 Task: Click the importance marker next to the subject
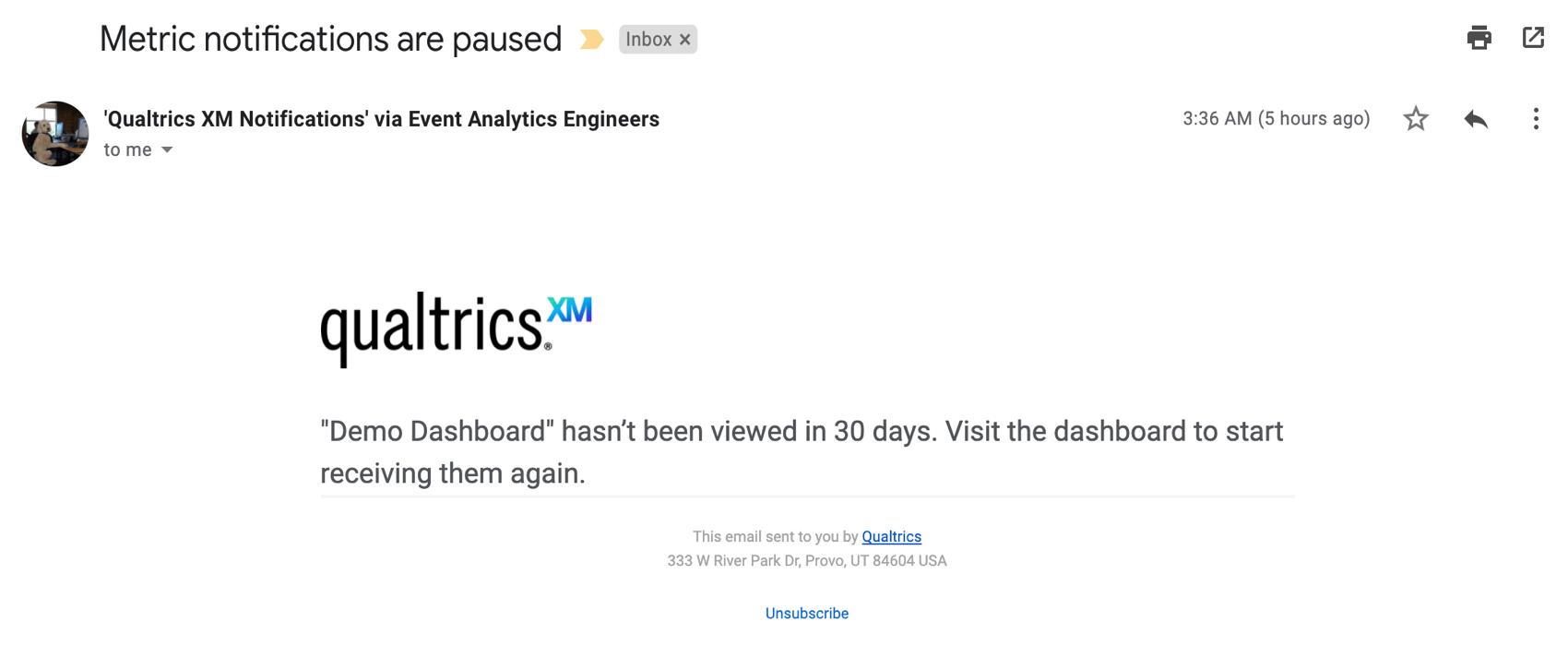[x=591, y=39]
